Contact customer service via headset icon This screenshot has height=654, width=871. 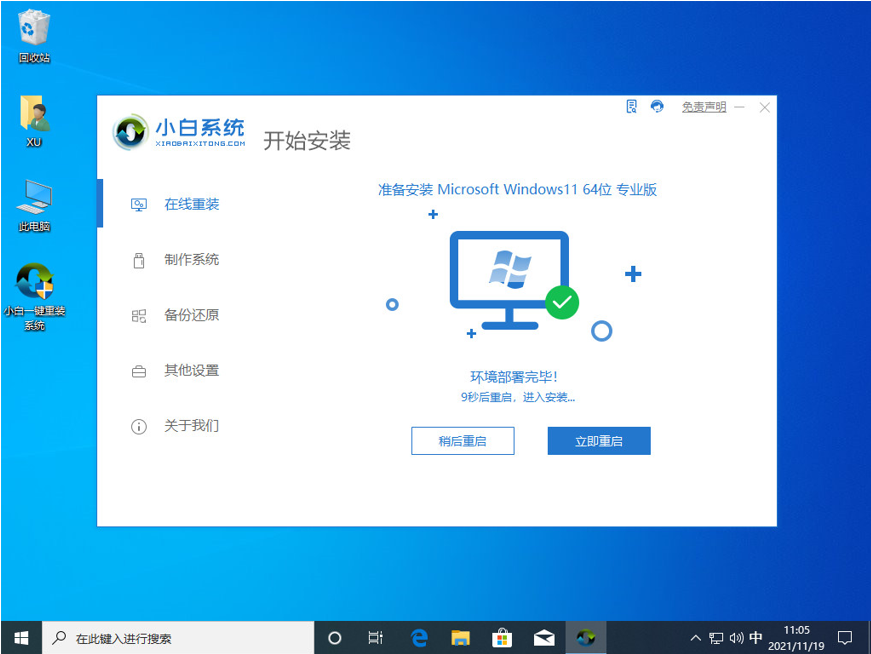658,107
